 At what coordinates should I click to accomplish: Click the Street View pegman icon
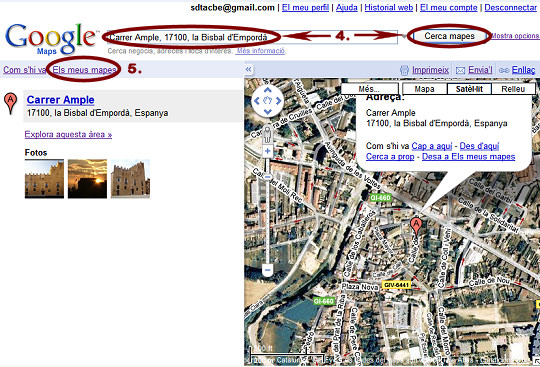click(267, 135)
